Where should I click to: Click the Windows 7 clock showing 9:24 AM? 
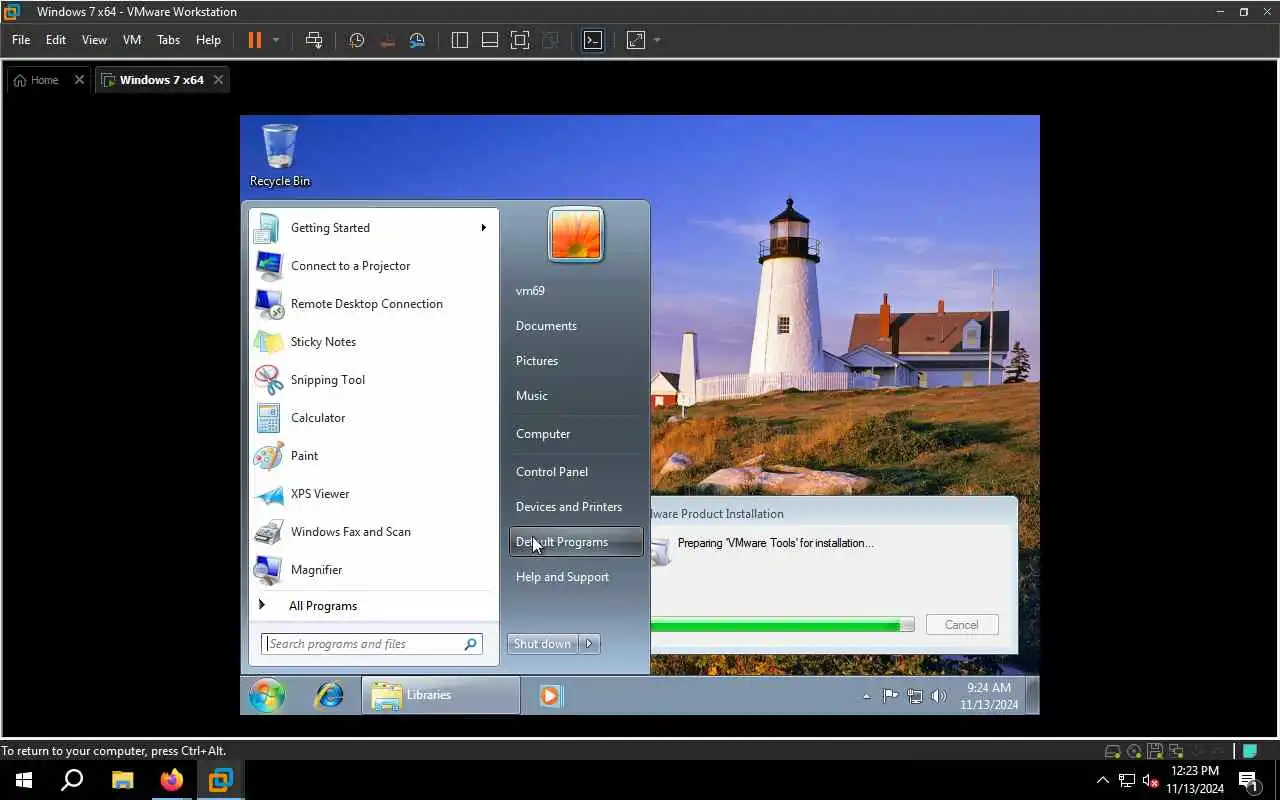[x=988, y=696]
